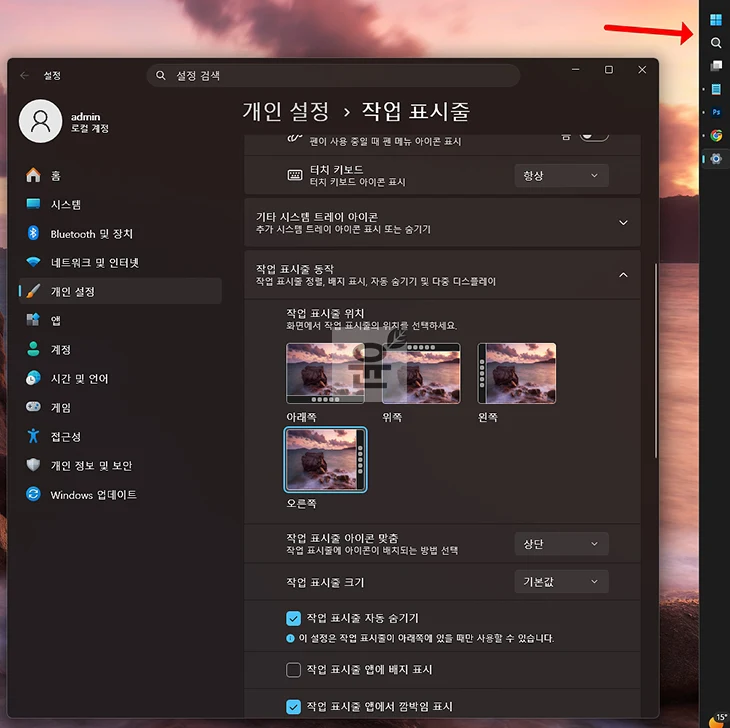Open 앱 settings category
The height and width of the screenshot is (728, 730).
tap(120, 320)
